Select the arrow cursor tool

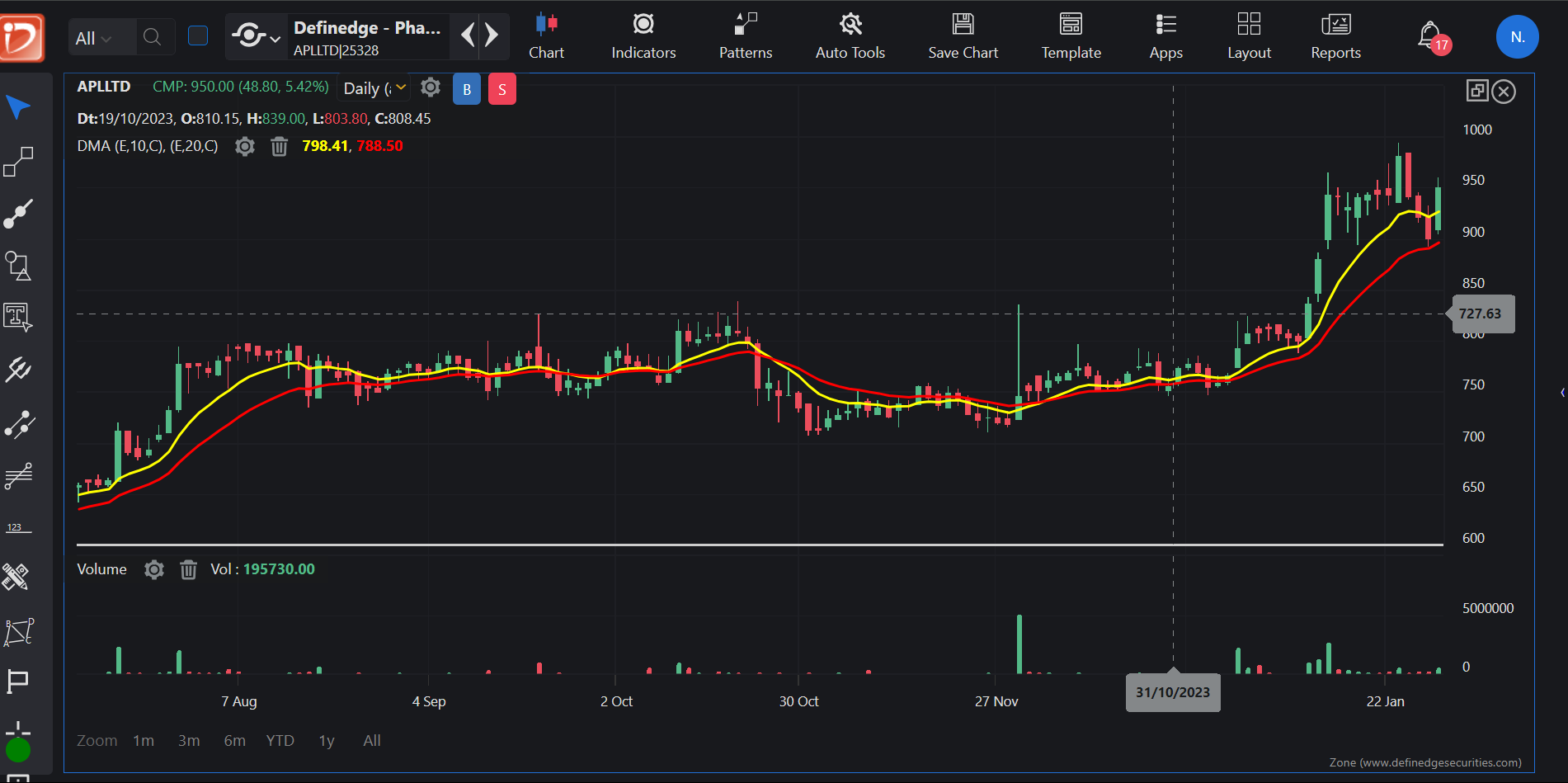point(18,107)
